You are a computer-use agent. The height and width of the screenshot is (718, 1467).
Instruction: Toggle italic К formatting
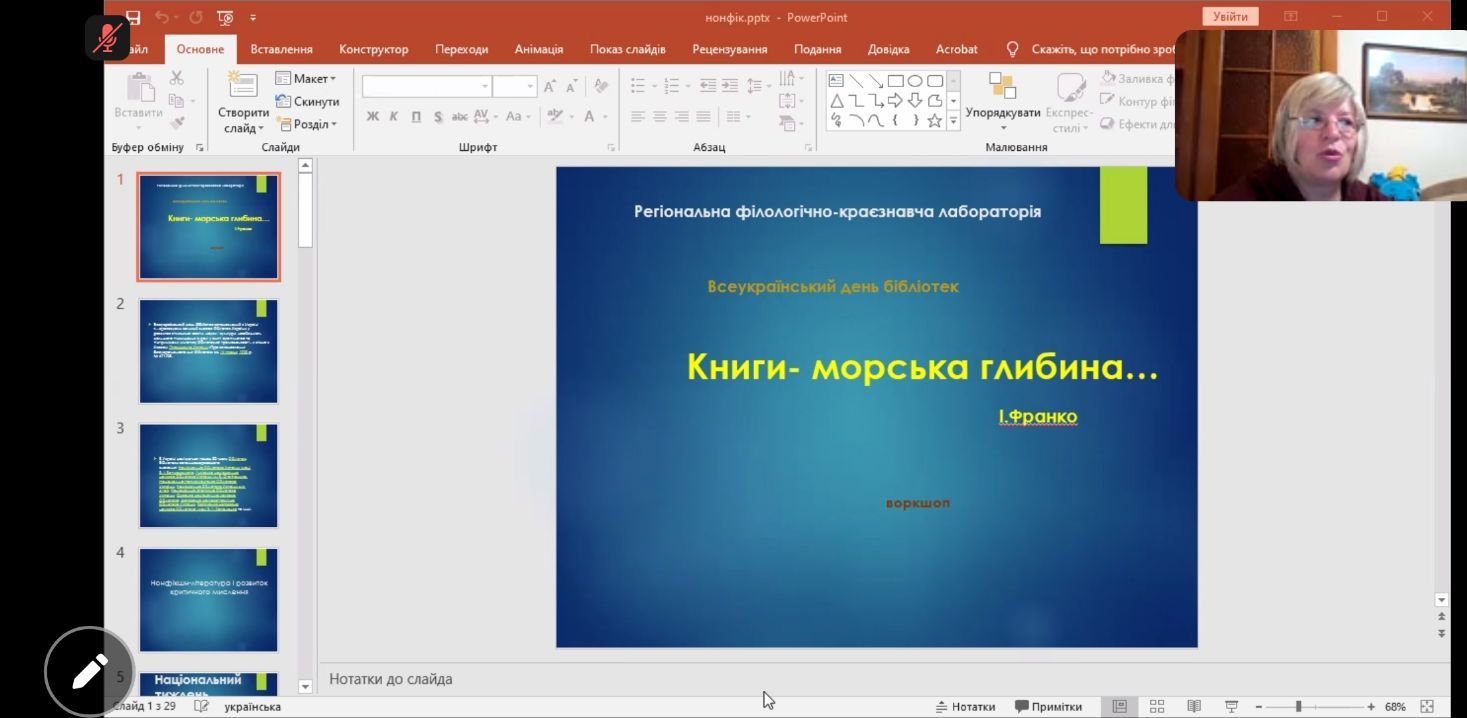[x=394, y=117]
